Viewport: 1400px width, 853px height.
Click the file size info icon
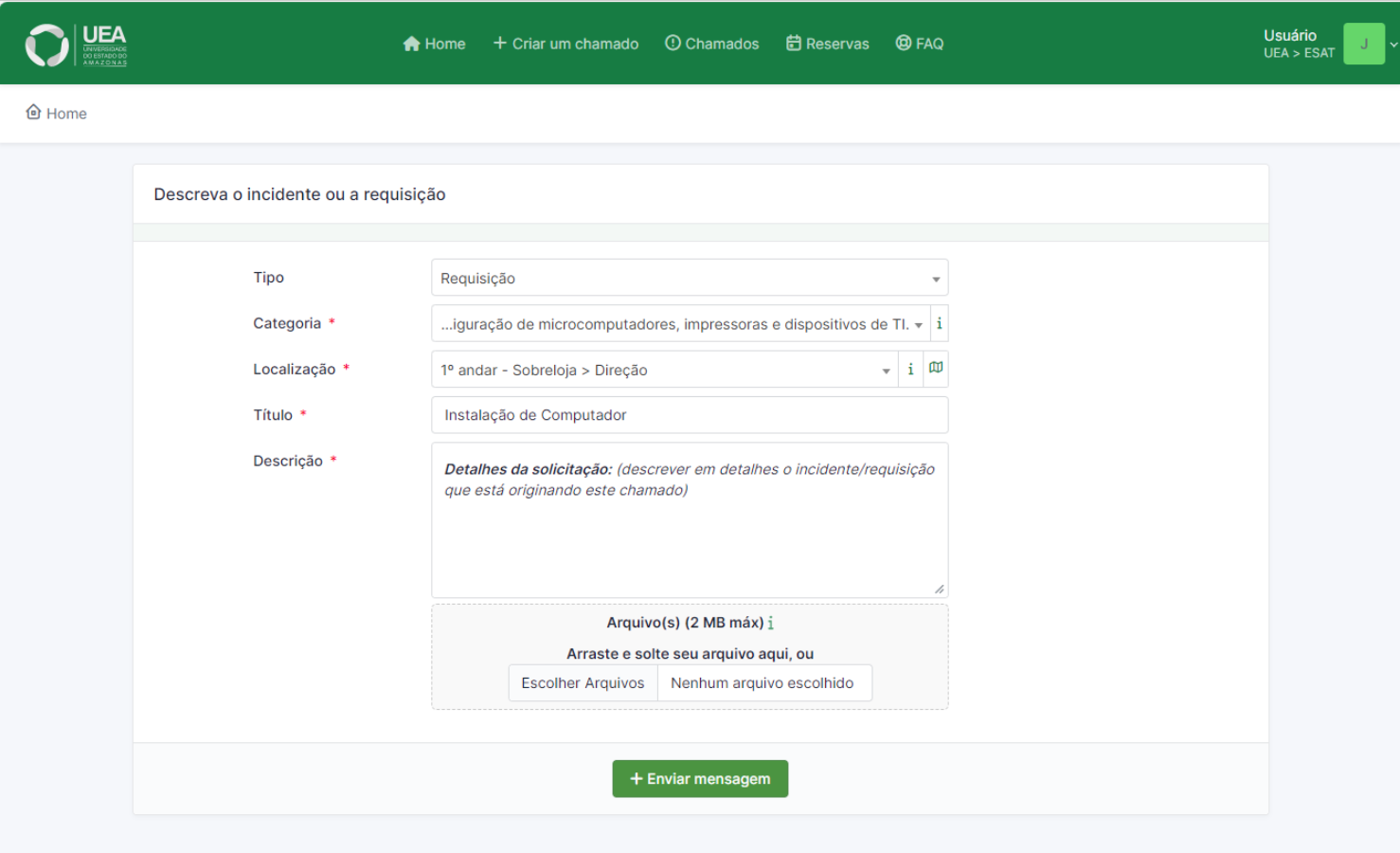coord(771,623)
